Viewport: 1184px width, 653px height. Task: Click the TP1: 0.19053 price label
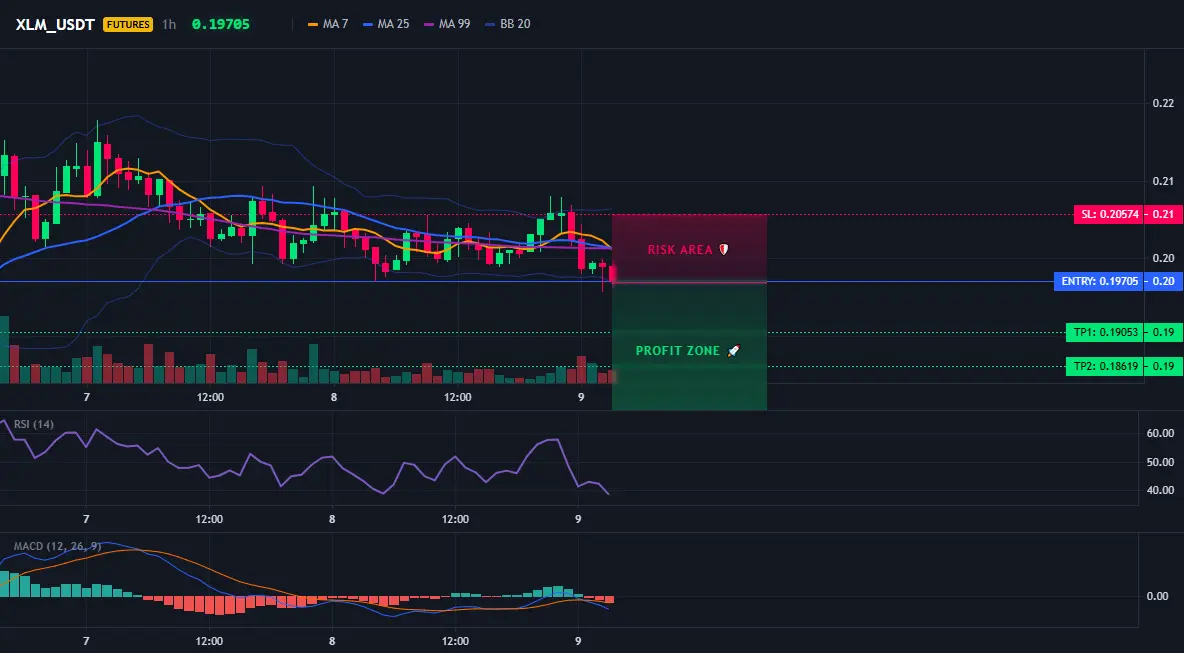pos(1103,332)
